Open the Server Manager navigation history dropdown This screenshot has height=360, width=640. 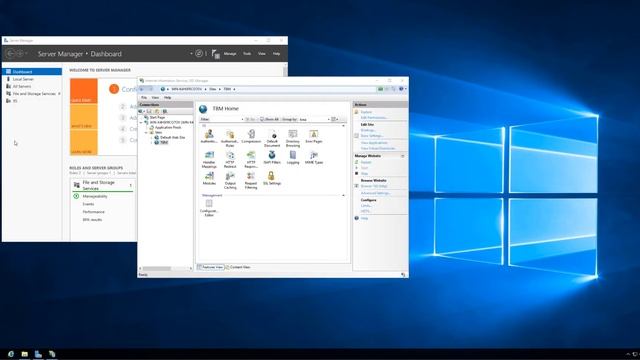27,53
